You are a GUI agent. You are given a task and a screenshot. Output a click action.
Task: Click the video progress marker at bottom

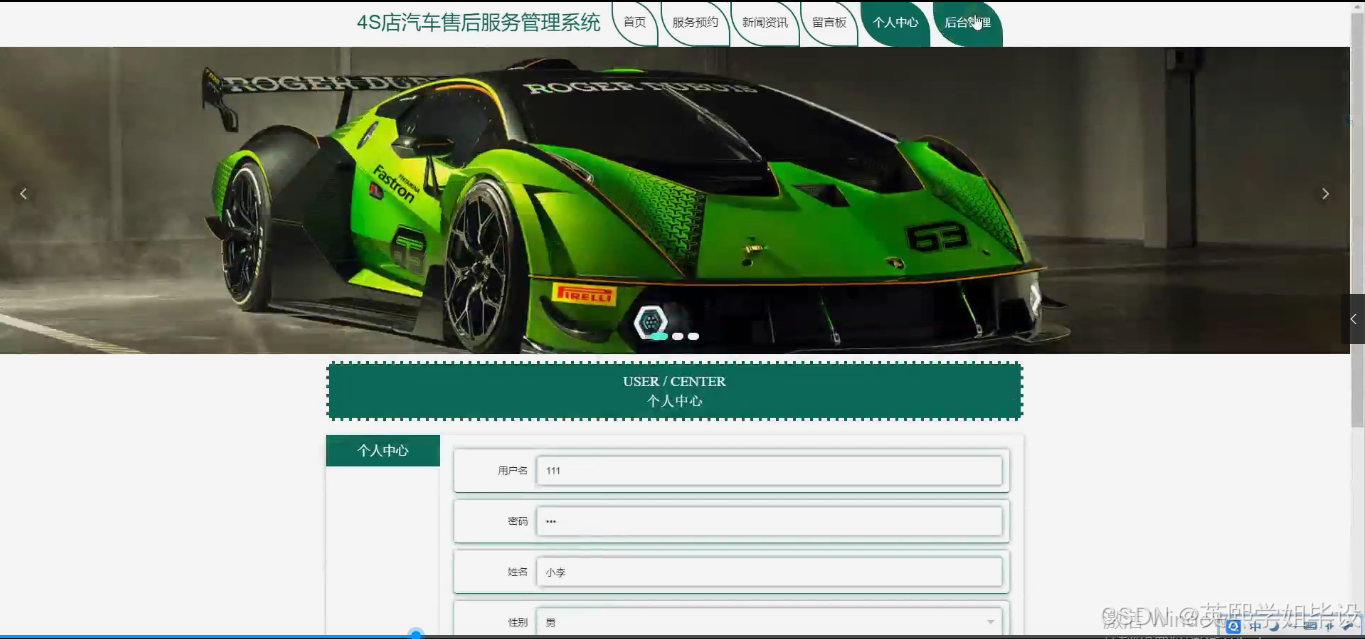(x=416, y=634)
